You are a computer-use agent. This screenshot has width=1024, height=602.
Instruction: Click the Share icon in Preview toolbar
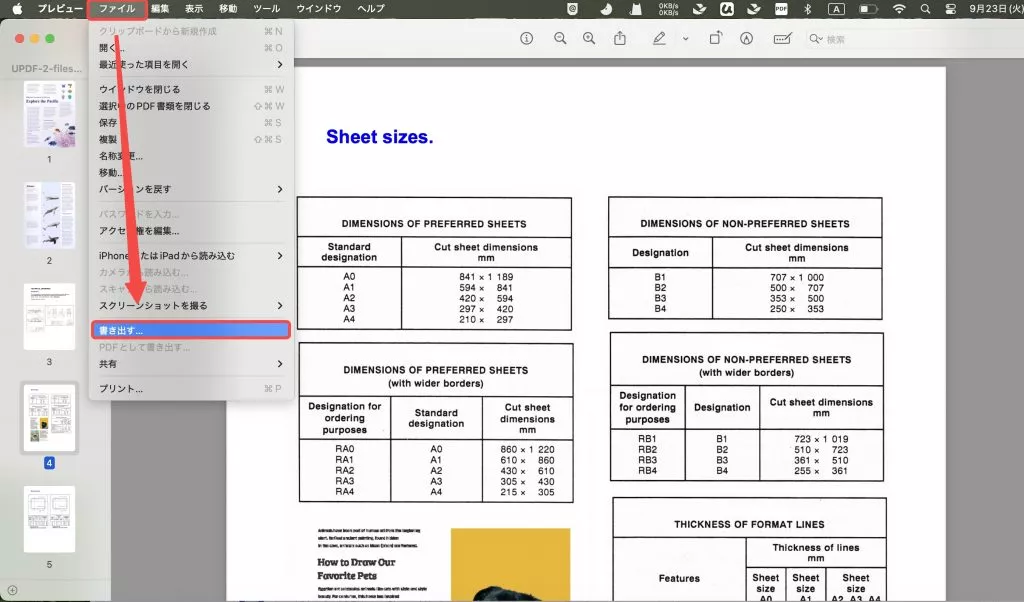(620, 39)
